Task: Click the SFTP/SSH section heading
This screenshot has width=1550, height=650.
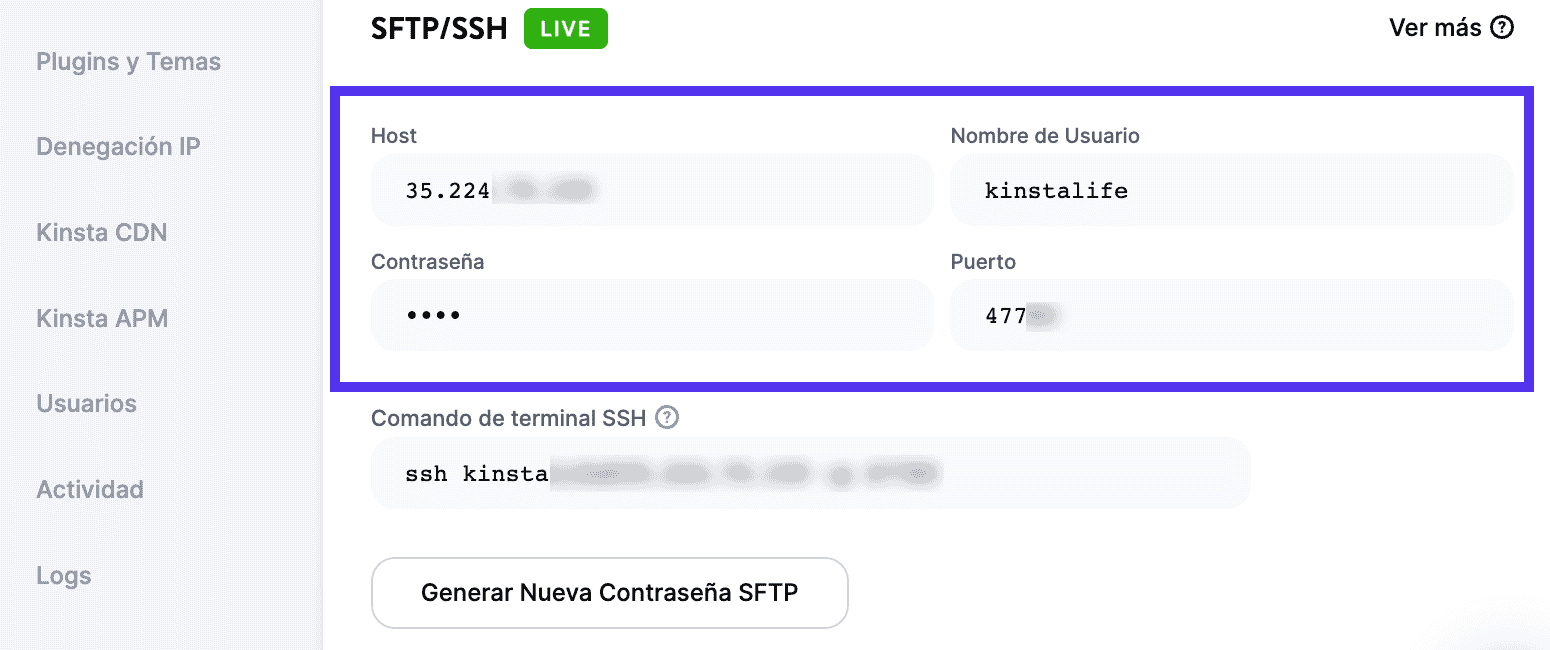Action: point(438,29)
